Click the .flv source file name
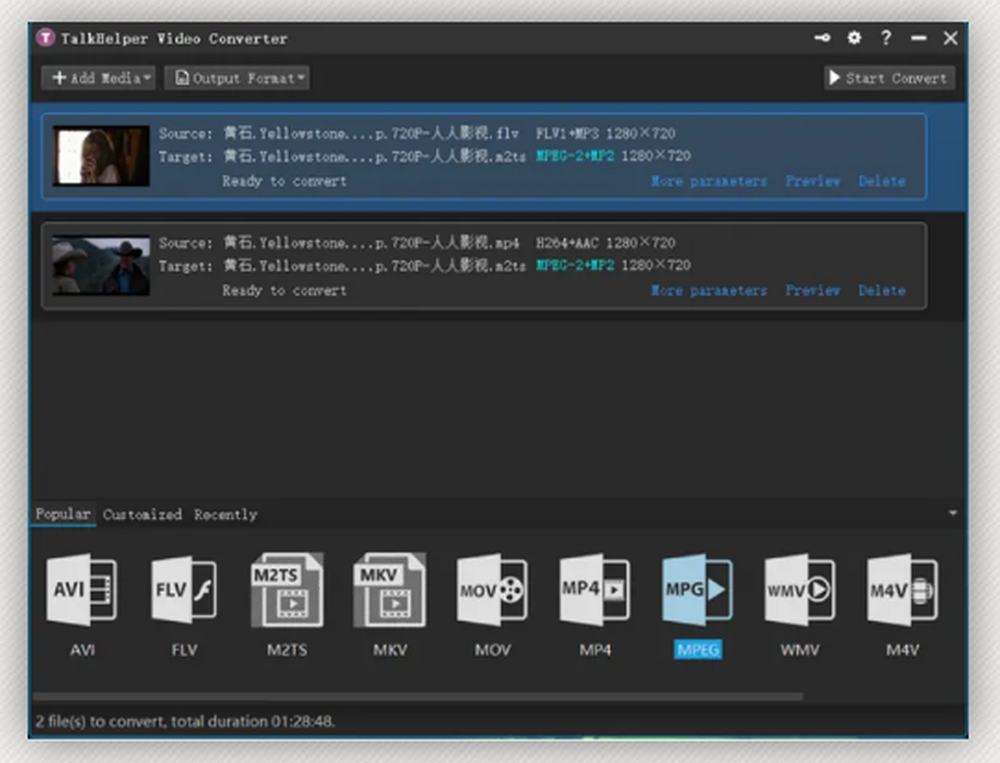The image size is (1000, 763). (371, 133)
